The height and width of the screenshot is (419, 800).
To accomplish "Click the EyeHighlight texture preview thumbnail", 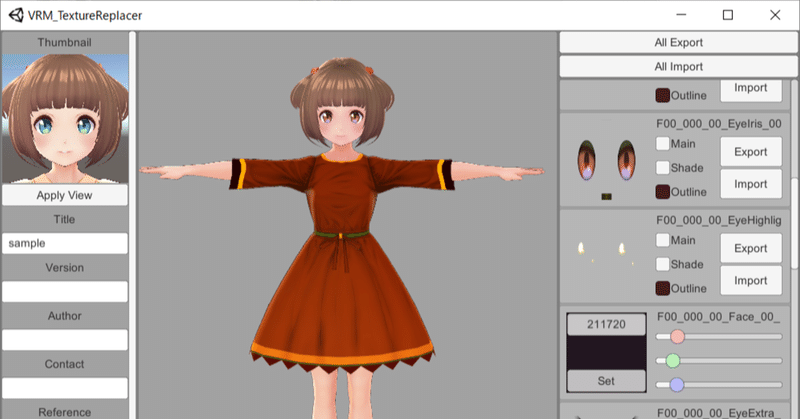I will pyautogui.click(x=606, y=255).
